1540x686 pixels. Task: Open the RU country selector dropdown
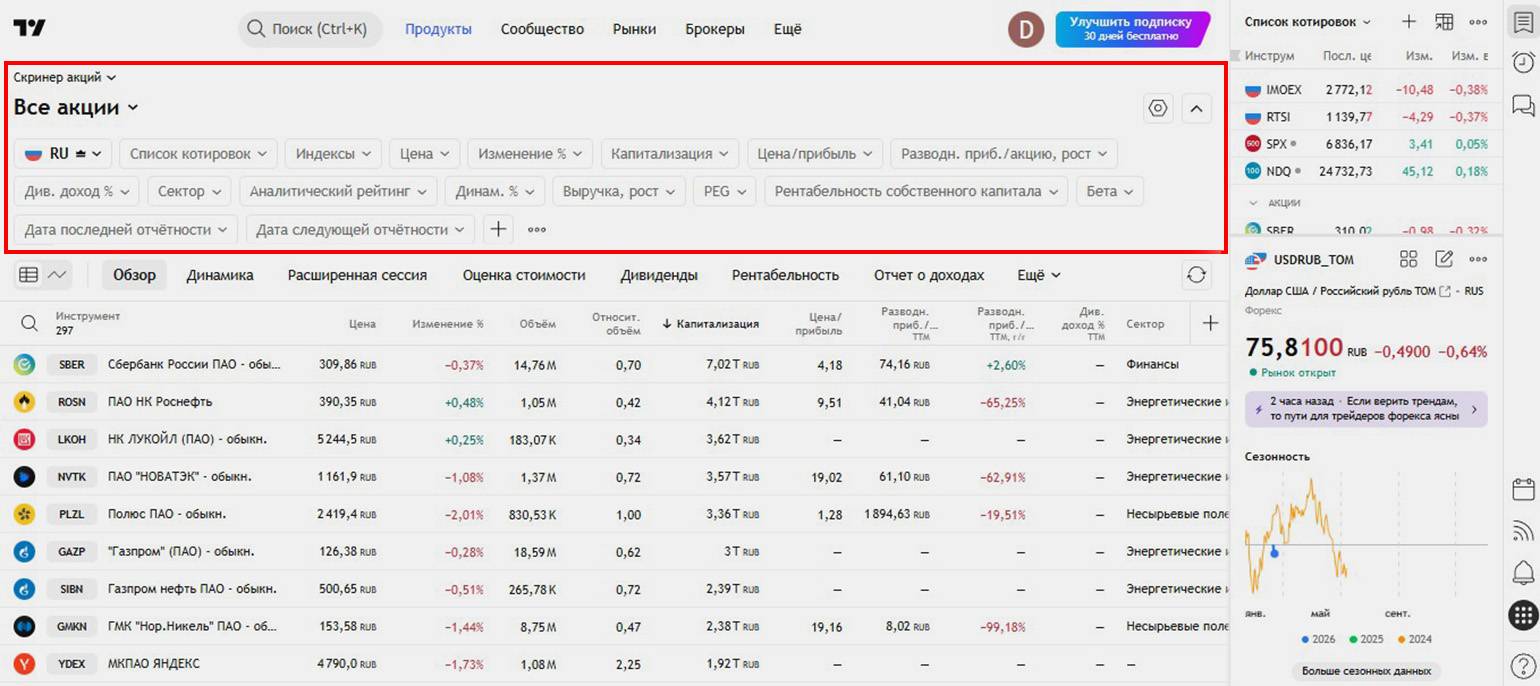(x=64, y=154)
